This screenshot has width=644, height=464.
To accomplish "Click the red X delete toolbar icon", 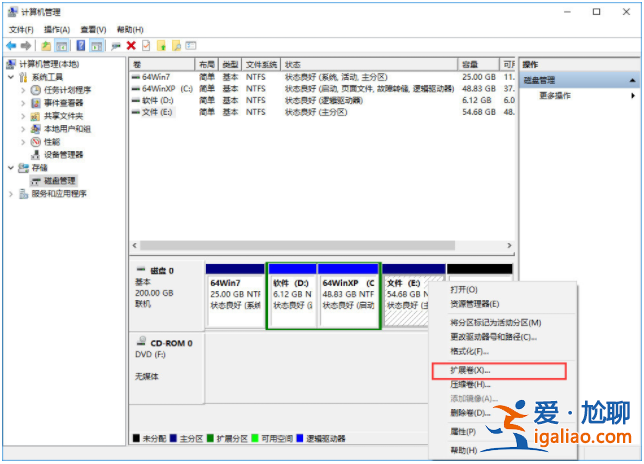I will [131, 46].
